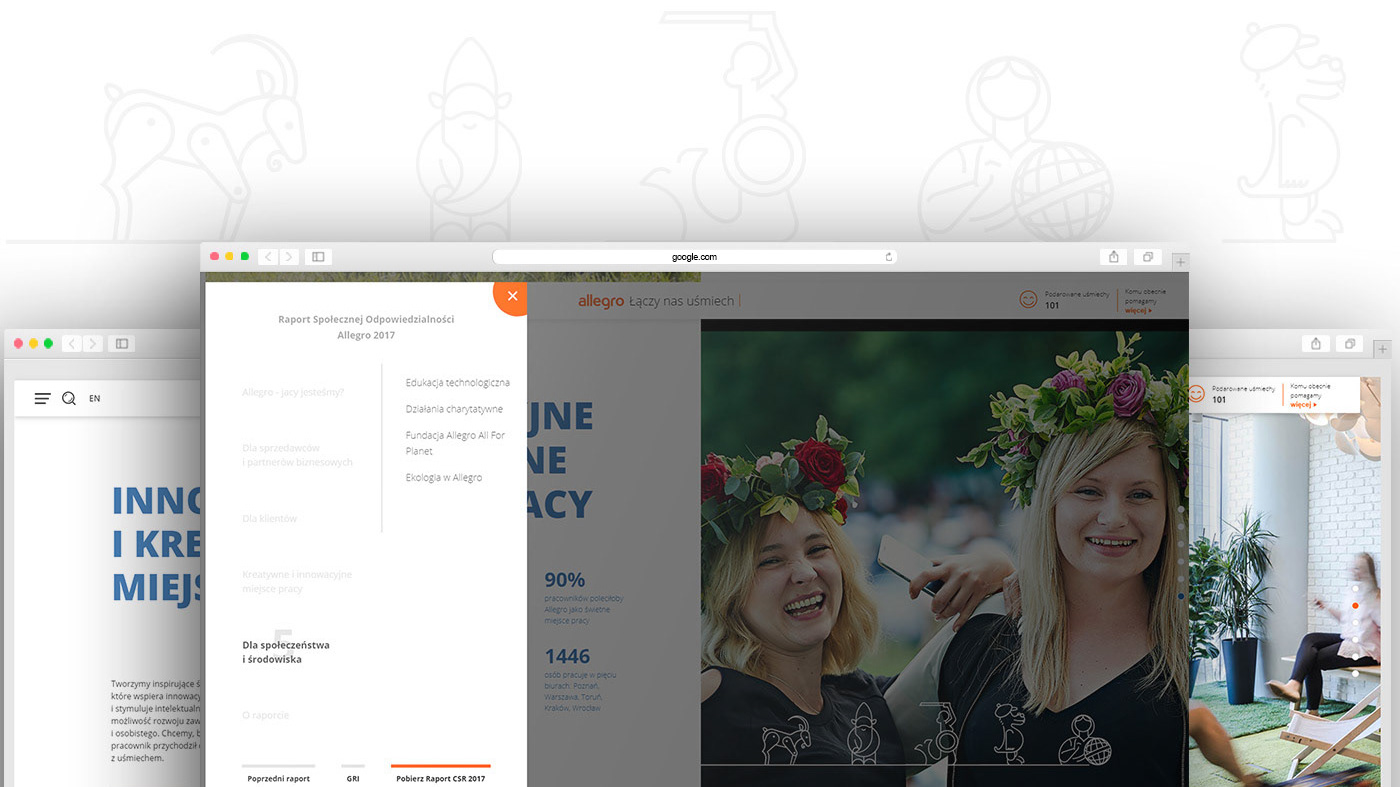This screenshot has width=1400, height=787.
Task: Select Działania charytatywne in the submenu
Action: [454, 409]
